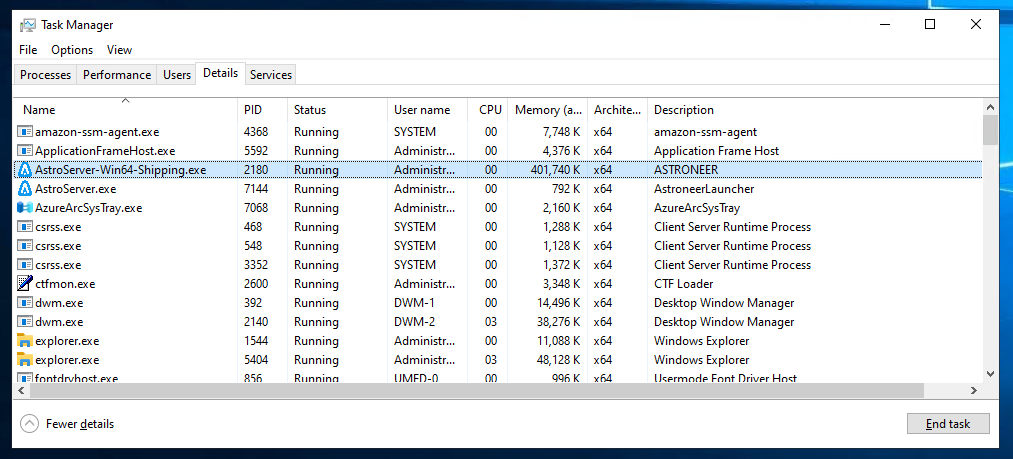Click the Task Manager title bar icon
Screen dimensions: 1013x459
coord(27,25)
